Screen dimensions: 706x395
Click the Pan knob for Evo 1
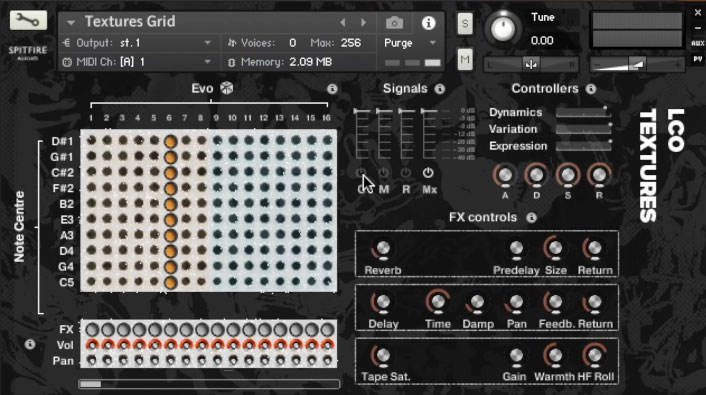coord(92,360)
